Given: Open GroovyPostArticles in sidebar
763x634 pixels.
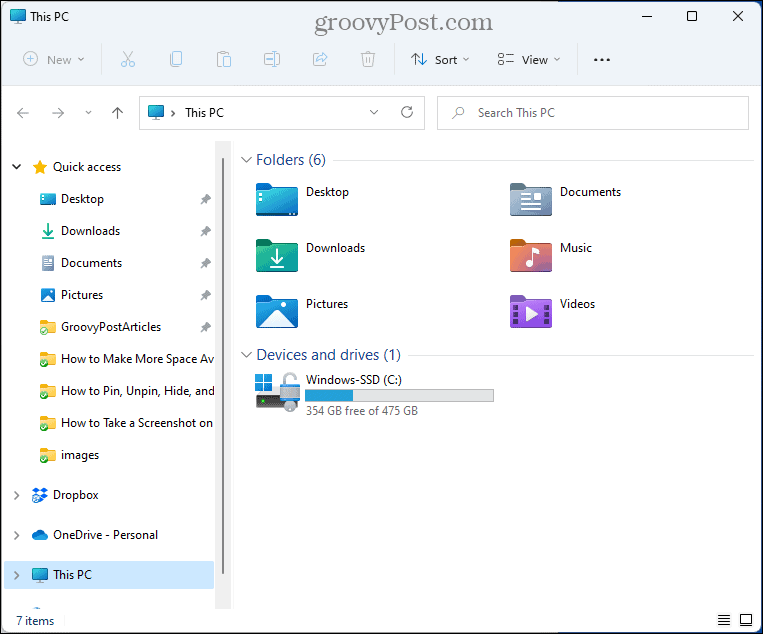Looking at the screenshot, I should 111,327.
